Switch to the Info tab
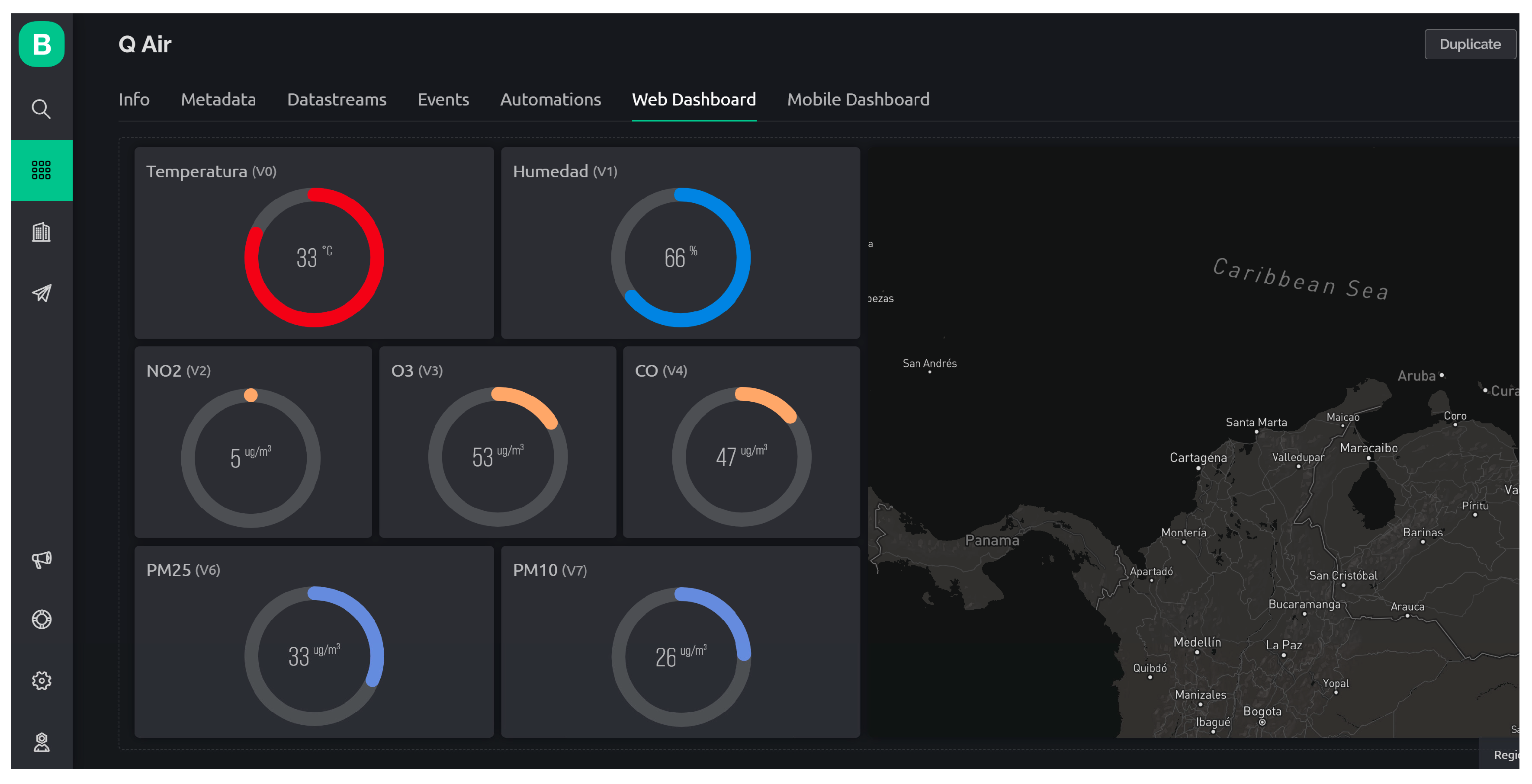 coord(134,99)
